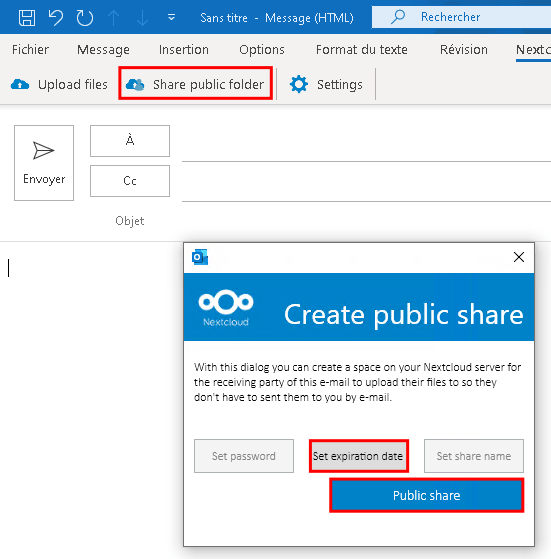The height and width of the screenshot is (559, 551).
Task: Switch to the Révision tab
Action: click(464, 50)
